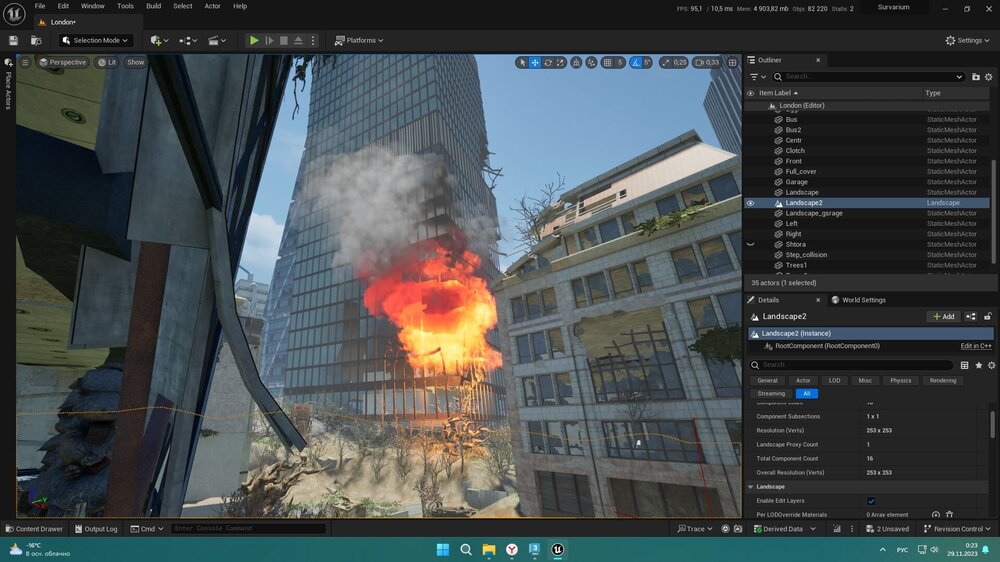The image size is (1000, 562).
Task: Favorite properties with the star icon
Action: tap(978, 365)
